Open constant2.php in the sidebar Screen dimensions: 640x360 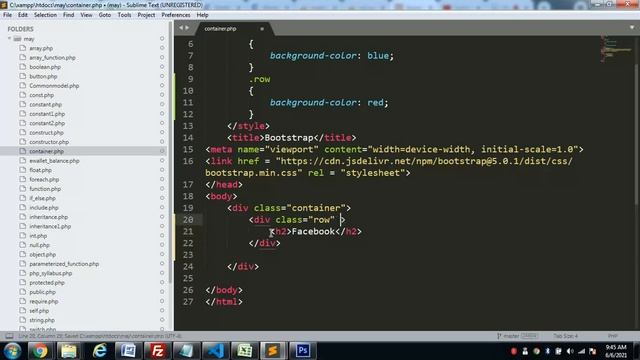tap(47, 123)
